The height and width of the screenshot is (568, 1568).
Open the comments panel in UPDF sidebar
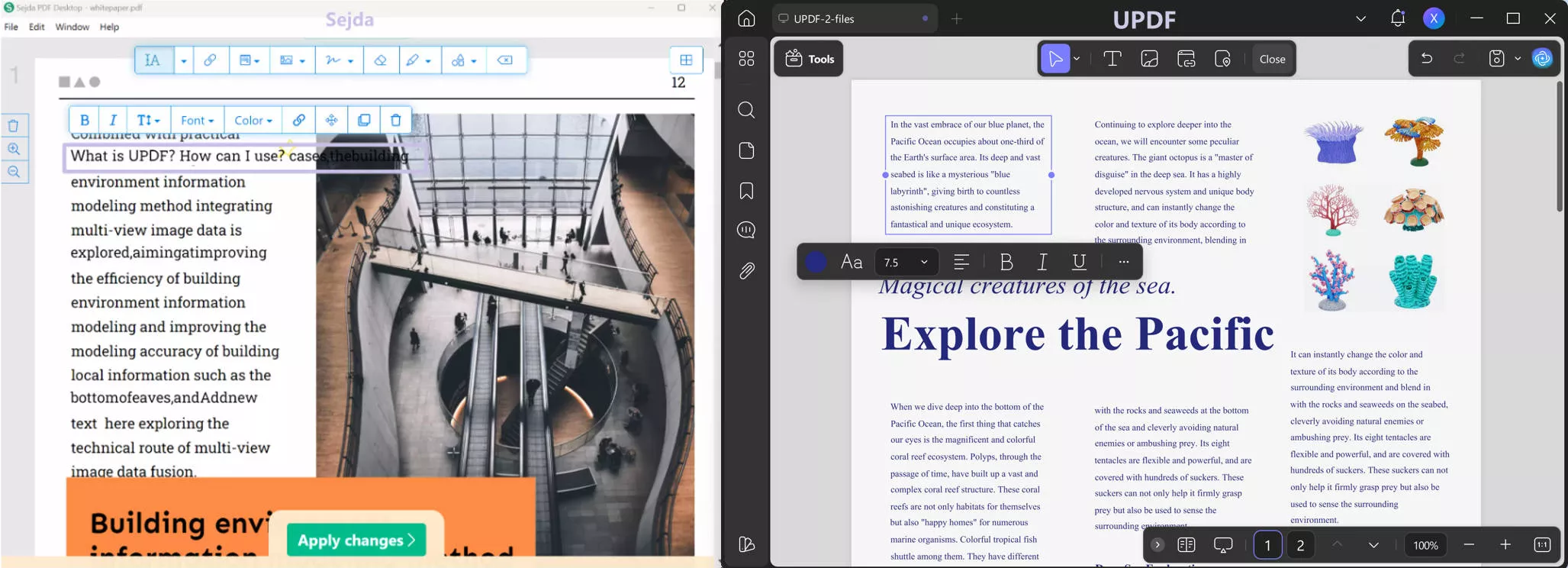pos(746,230)
